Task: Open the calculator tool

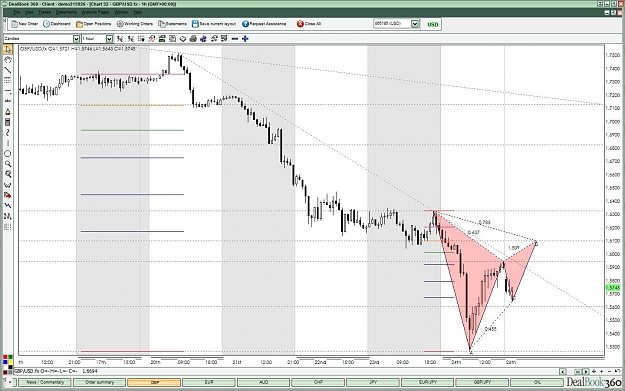Action: 8,122
